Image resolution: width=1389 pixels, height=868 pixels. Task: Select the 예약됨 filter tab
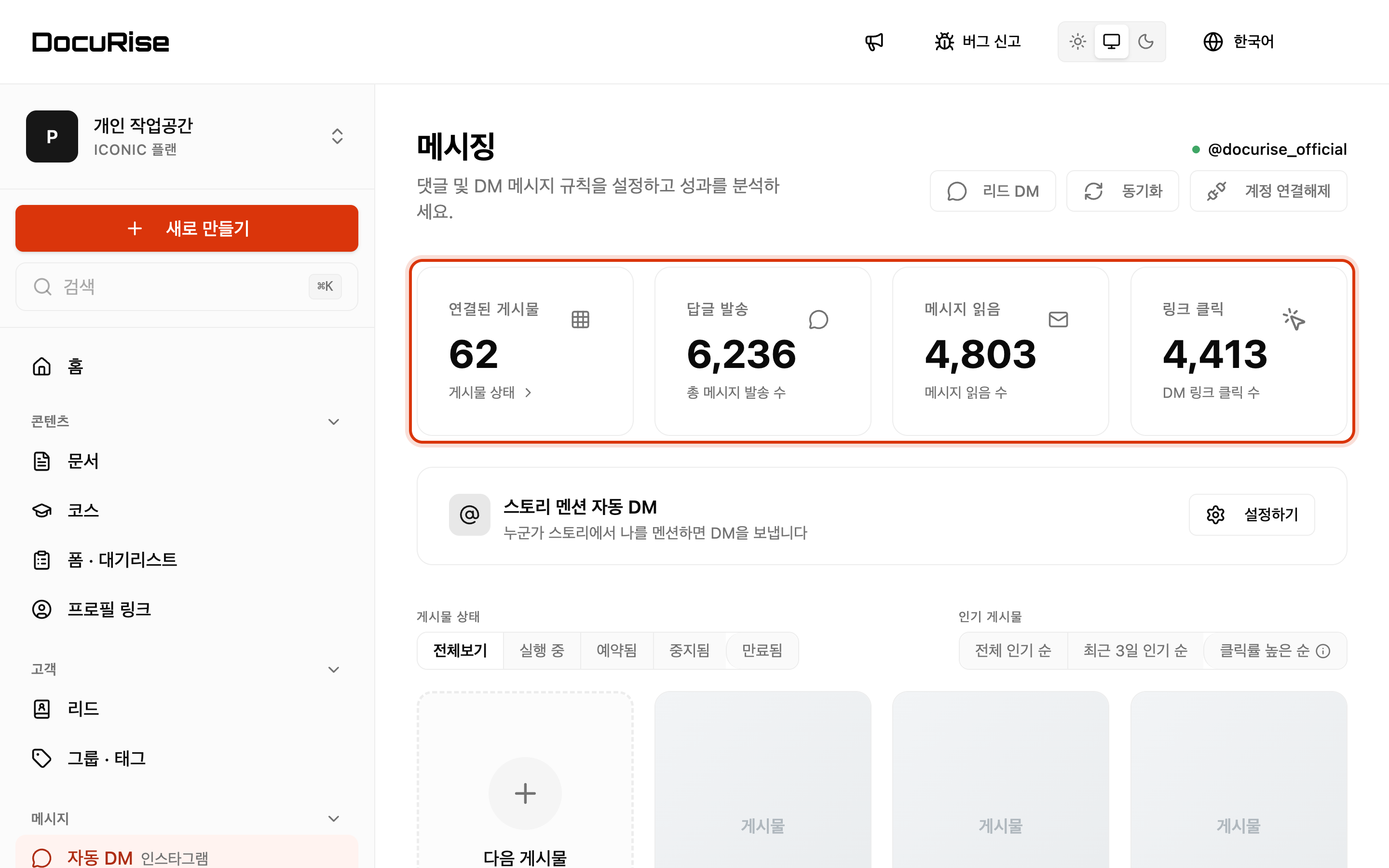tap(616, 651)
